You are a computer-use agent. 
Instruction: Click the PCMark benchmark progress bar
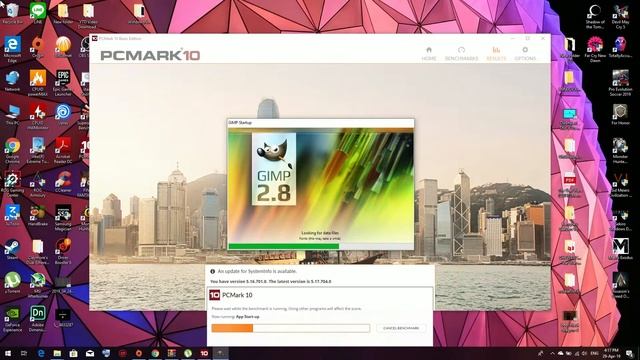[291, 328]
